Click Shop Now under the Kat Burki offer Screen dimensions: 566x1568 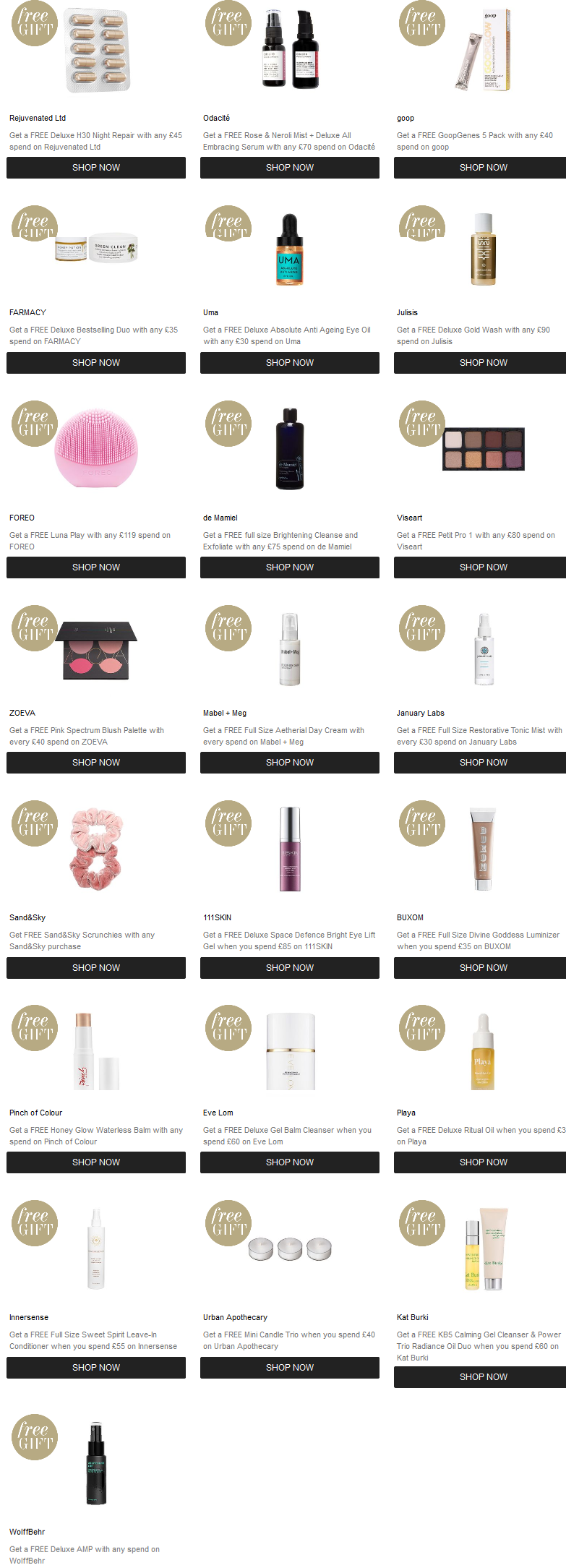483,1376
